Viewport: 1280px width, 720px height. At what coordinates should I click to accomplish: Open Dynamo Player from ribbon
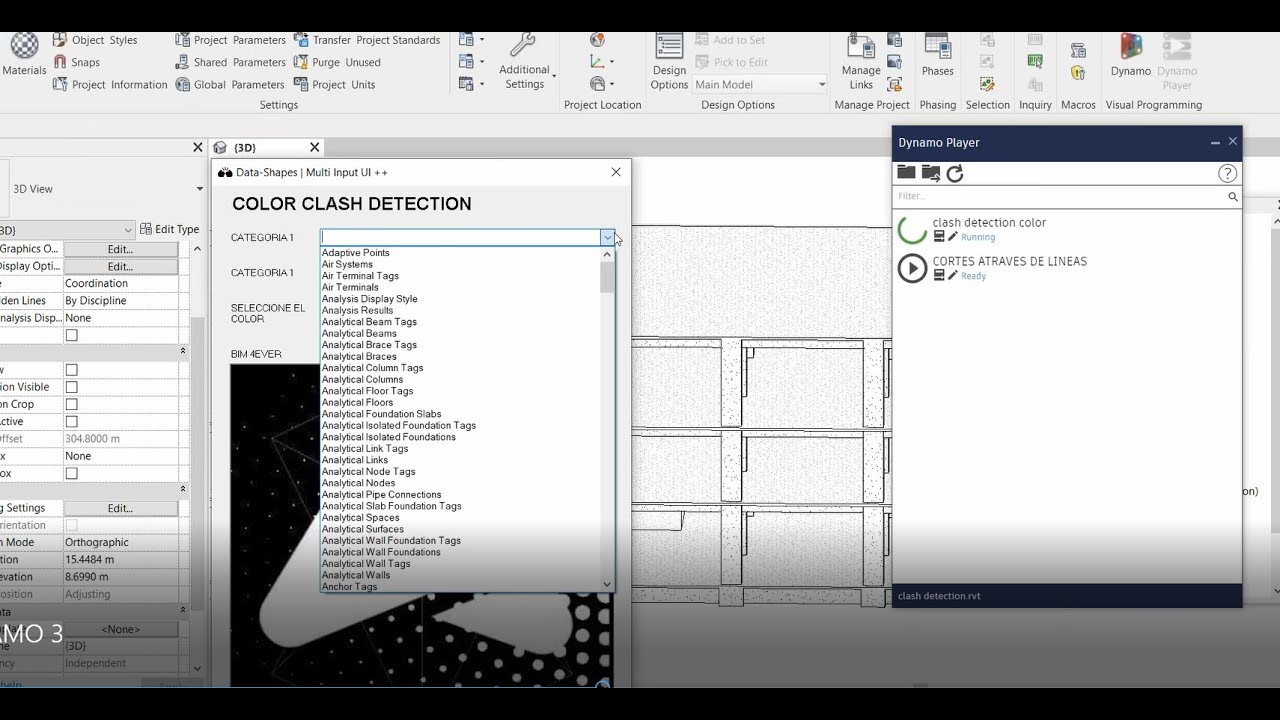pos(1177,62)
